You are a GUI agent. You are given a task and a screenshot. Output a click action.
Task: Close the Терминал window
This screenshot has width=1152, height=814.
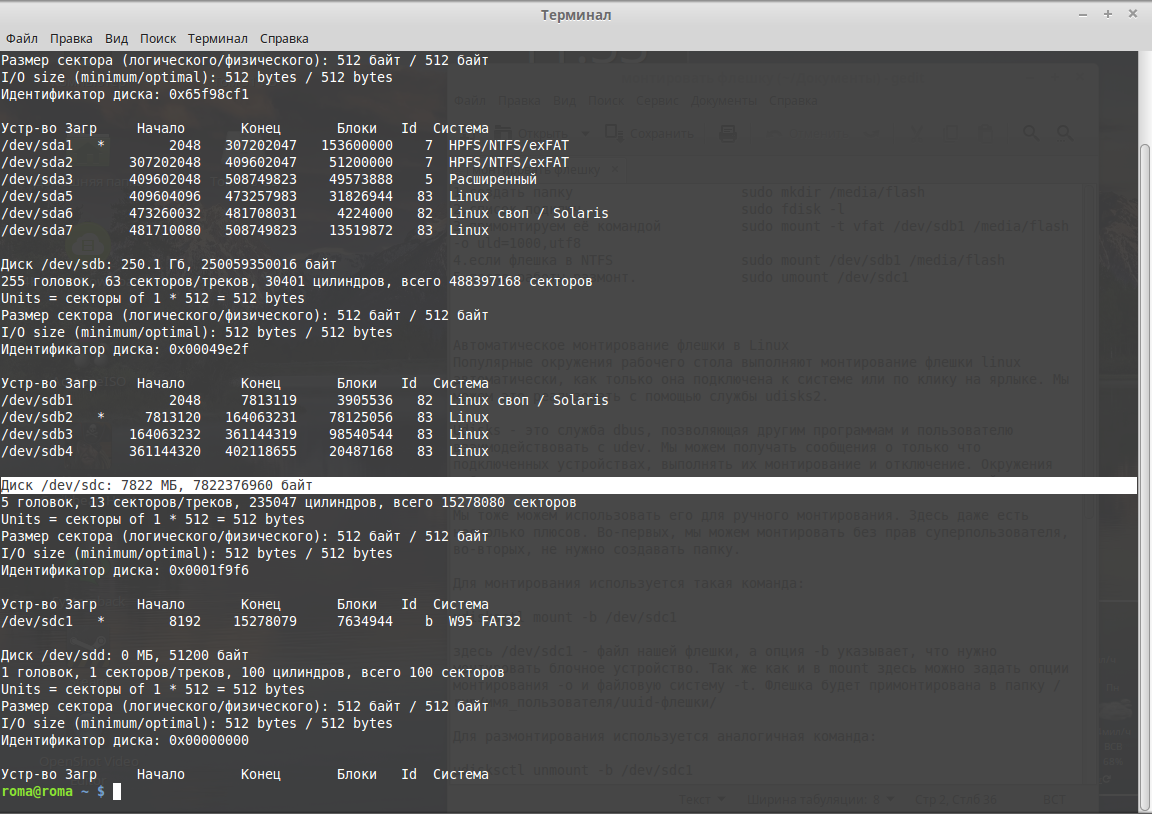pos(1132,14)
